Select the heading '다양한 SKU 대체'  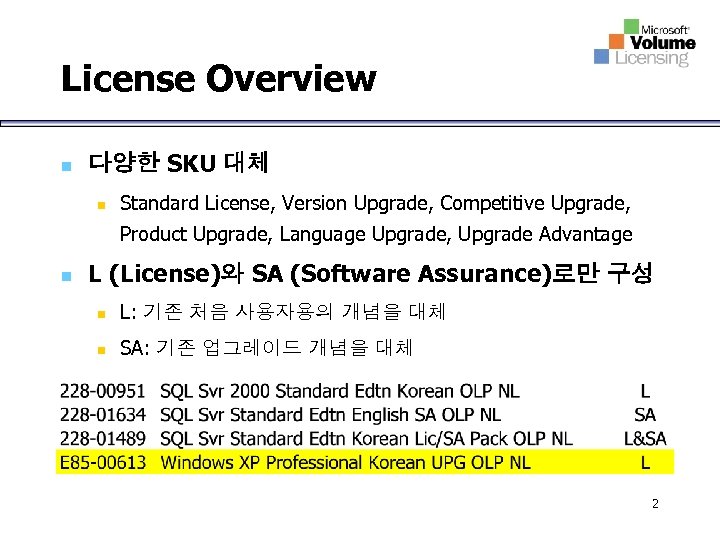(x=178, y=163)
